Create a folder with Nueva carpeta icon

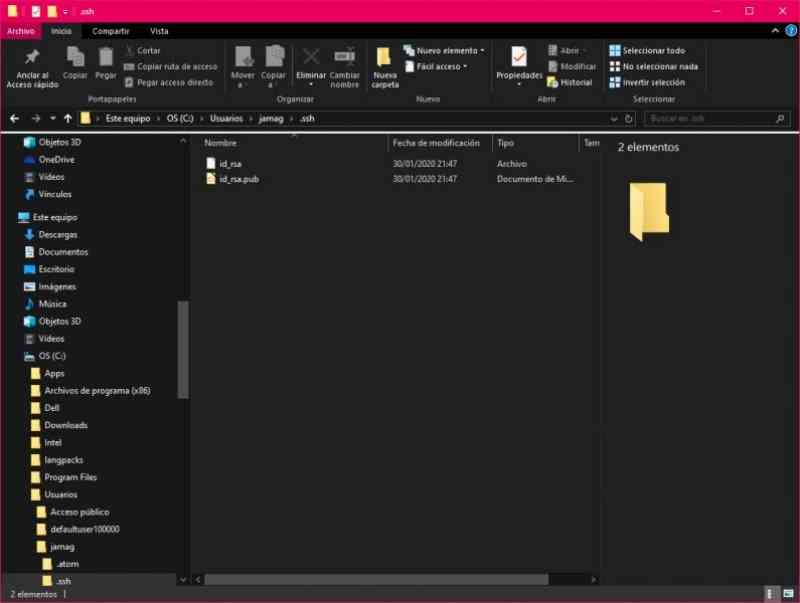(384, 64)
